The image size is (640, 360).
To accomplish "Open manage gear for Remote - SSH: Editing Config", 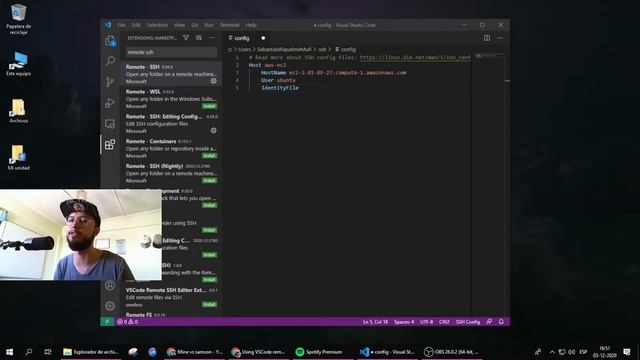I will tap(213, 131).
